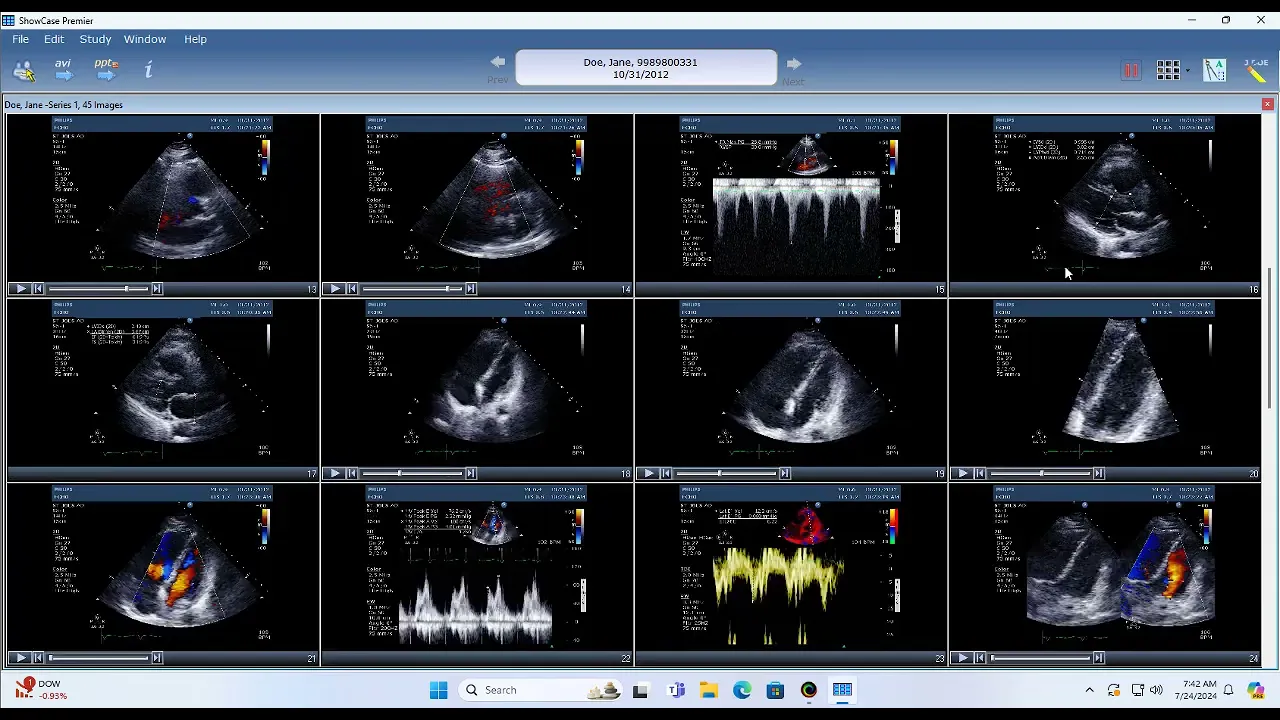Viewport: 1280px width, 720px height.
Task: Export the study as AVI
Action: [63, 69]
